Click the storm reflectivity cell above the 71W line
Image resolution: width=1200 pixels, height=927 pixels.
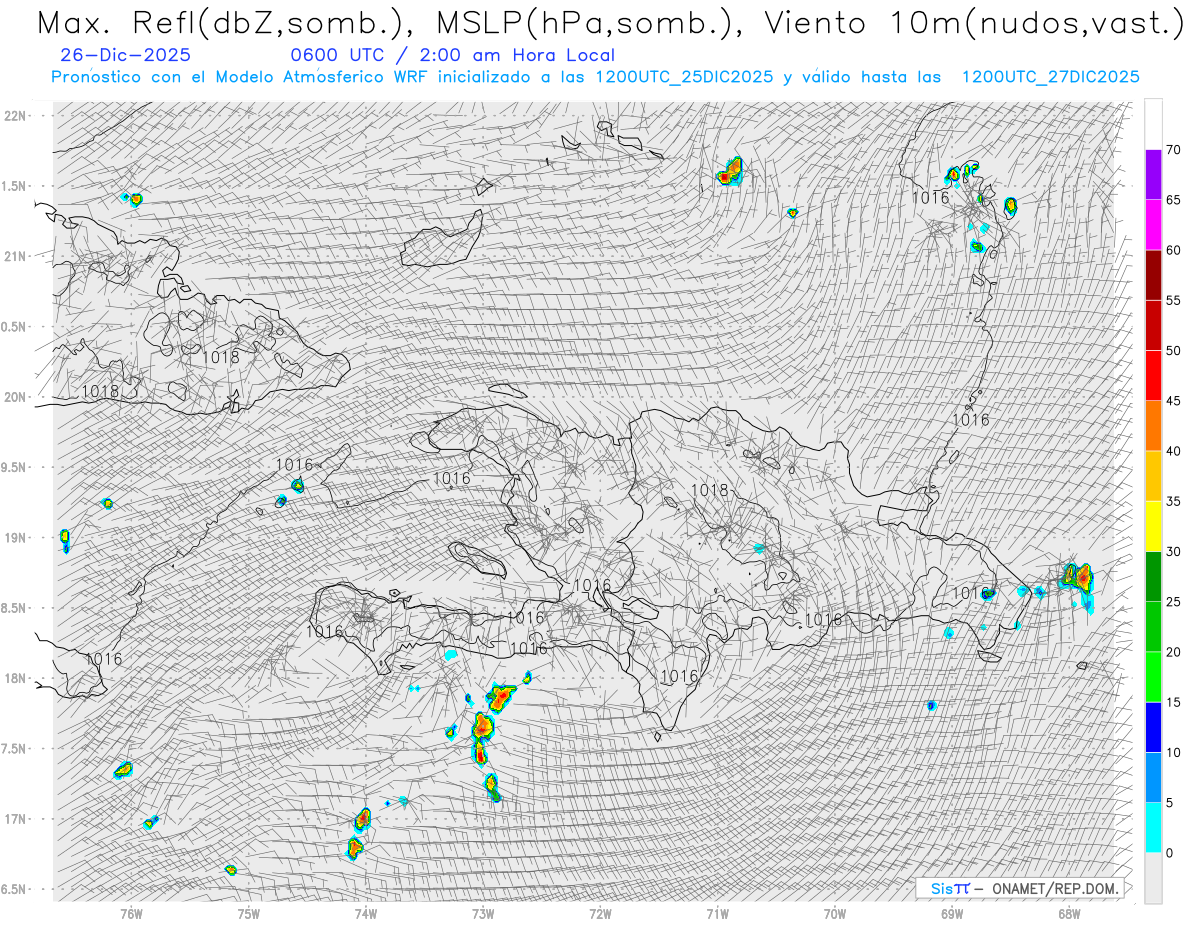coord(732,172)
